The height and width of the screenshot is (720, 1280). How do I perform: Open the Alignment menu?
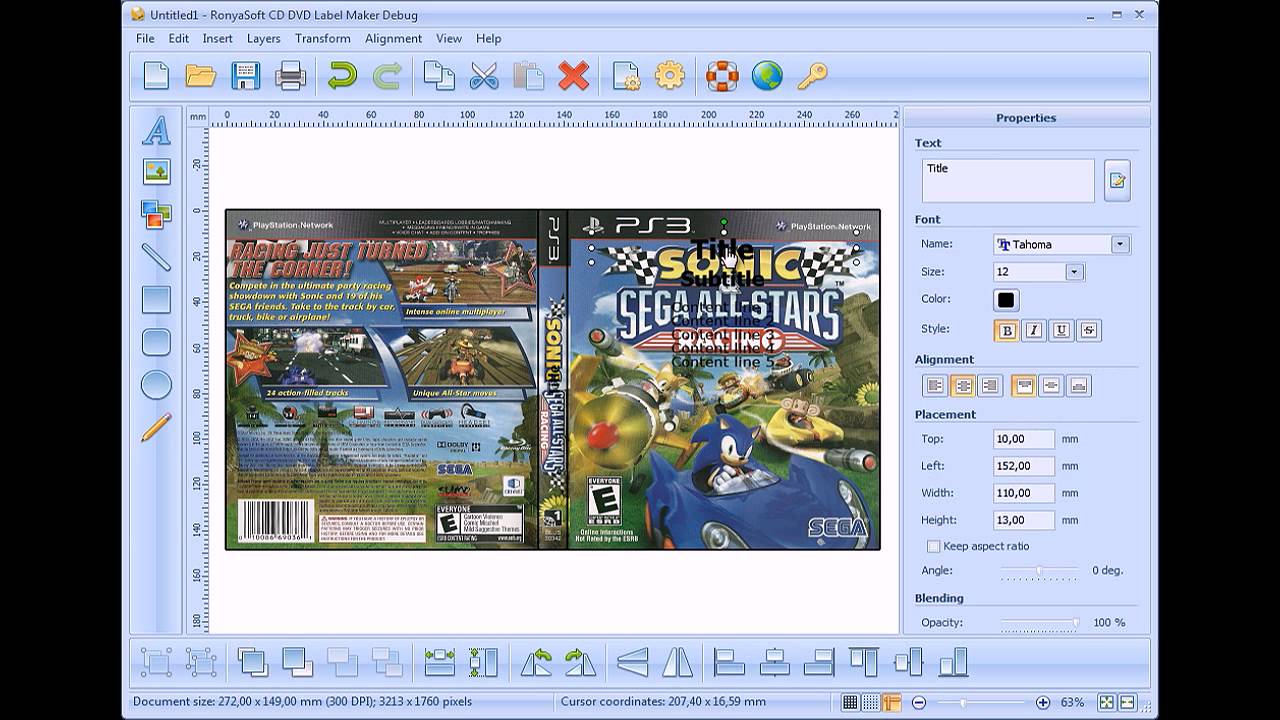click(393, 38)
